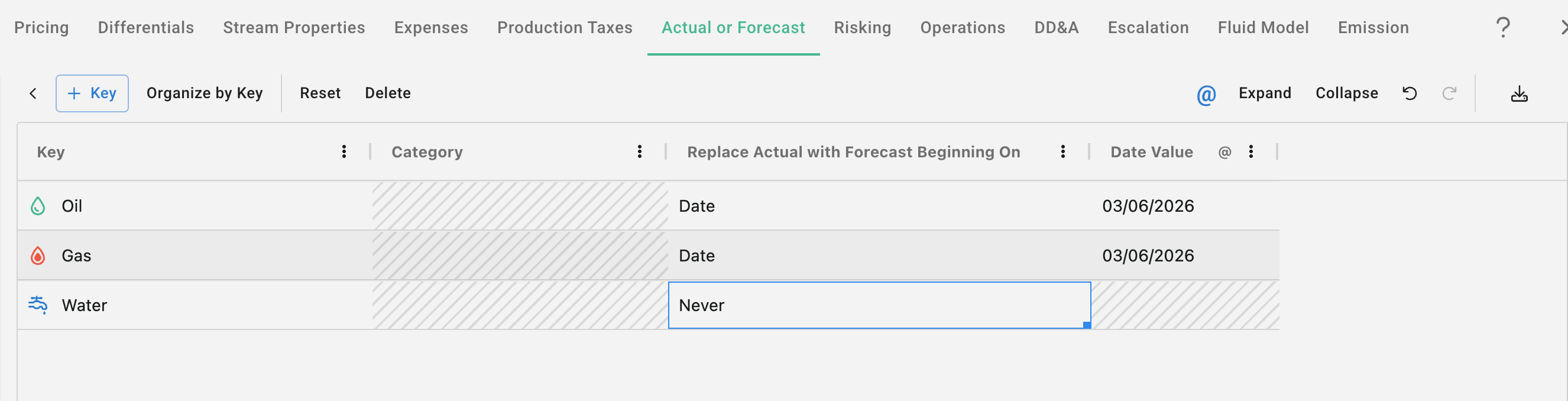Click the Oil droplet icon
The height and width of the screenshot is (401, 1568).
click(x=38, y=206)
